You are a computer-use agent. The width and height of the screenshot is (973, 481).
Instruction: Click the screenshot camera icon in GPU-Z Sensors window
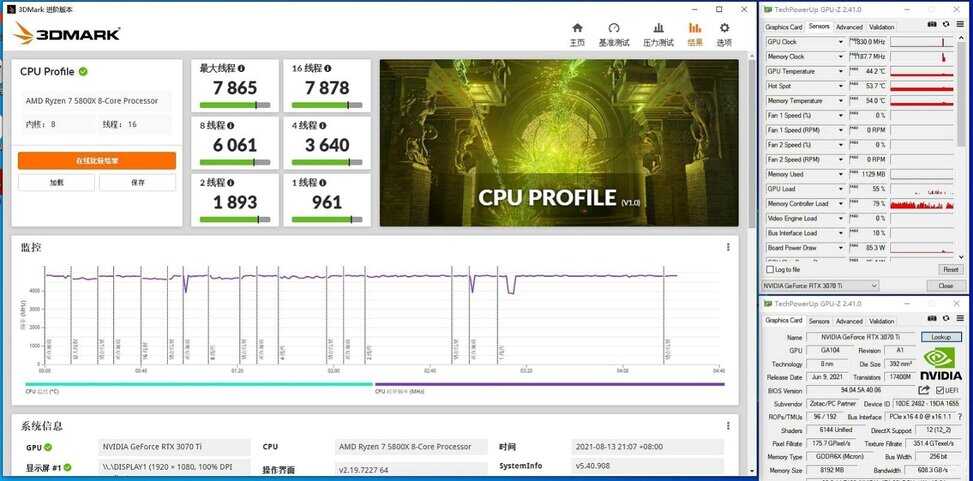(932, 24)
